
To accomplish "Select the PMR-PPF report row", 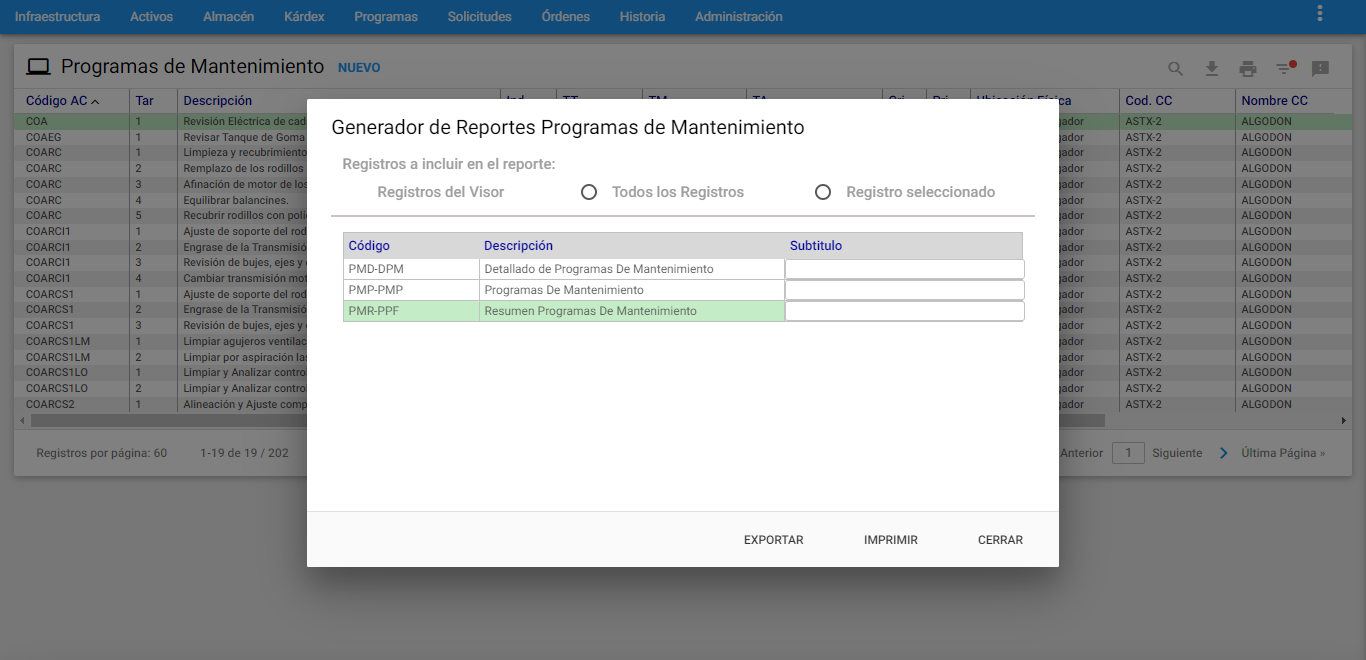I will [x=683, y=311].
